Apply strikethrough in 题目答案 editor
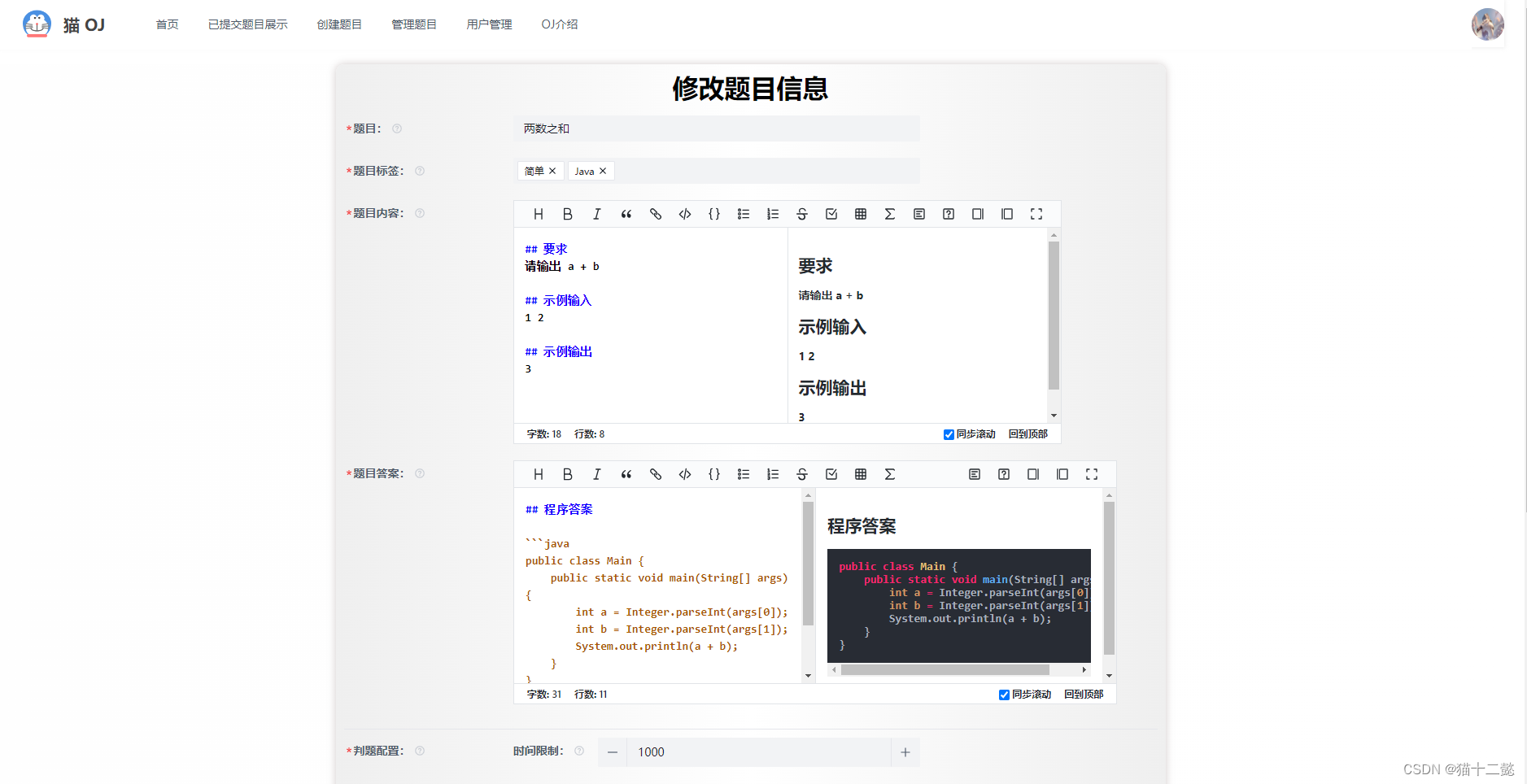 click(802, 474)
